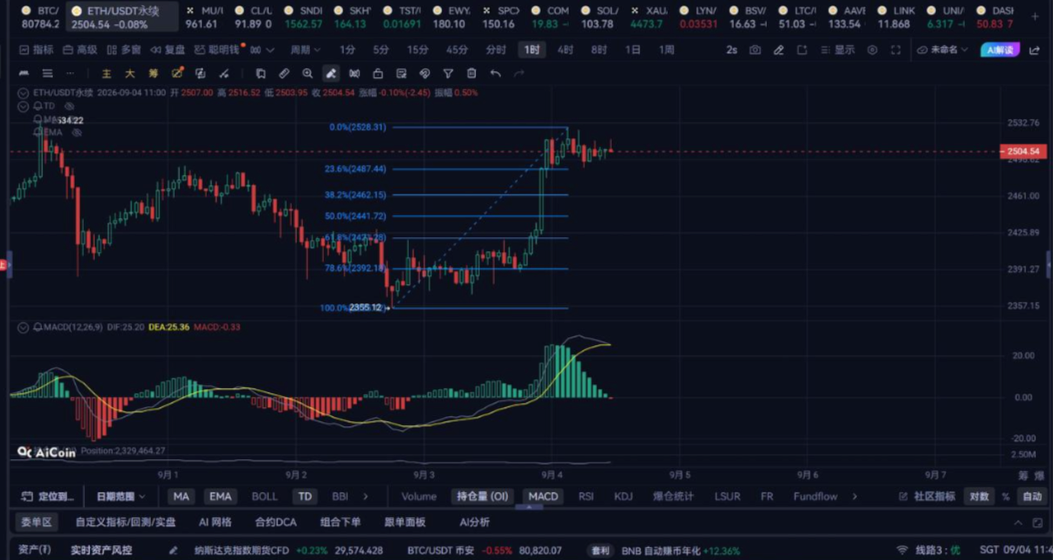This screenshot has height=560, width=1053.
Task: Open the 合约DCA panel
Action: (275, 522)
